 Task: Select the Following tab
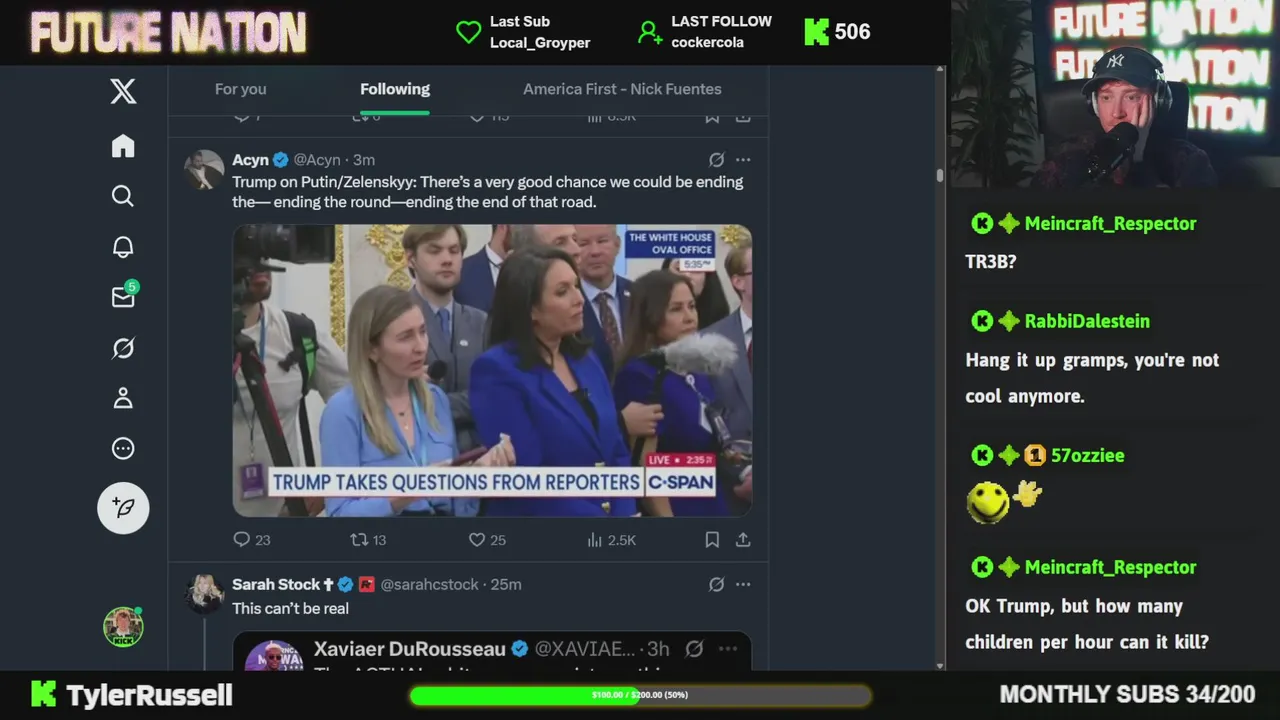(395, 89)
